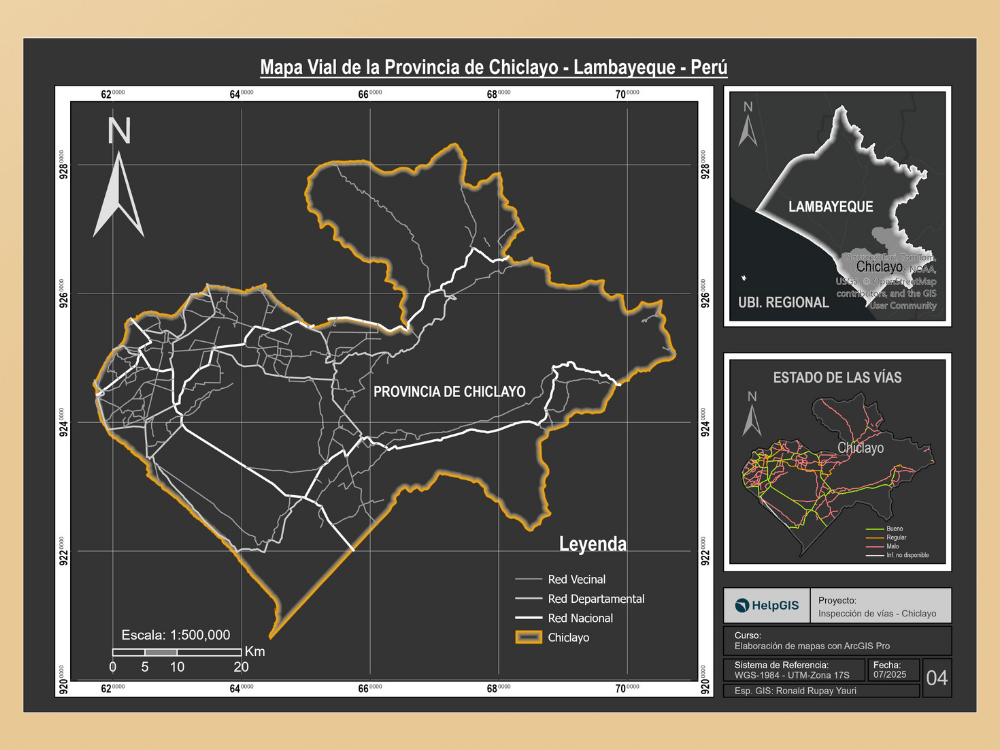Click 'Esp. GIS: Ronald Rupay Yauri' text

click(x=795, y=691)
